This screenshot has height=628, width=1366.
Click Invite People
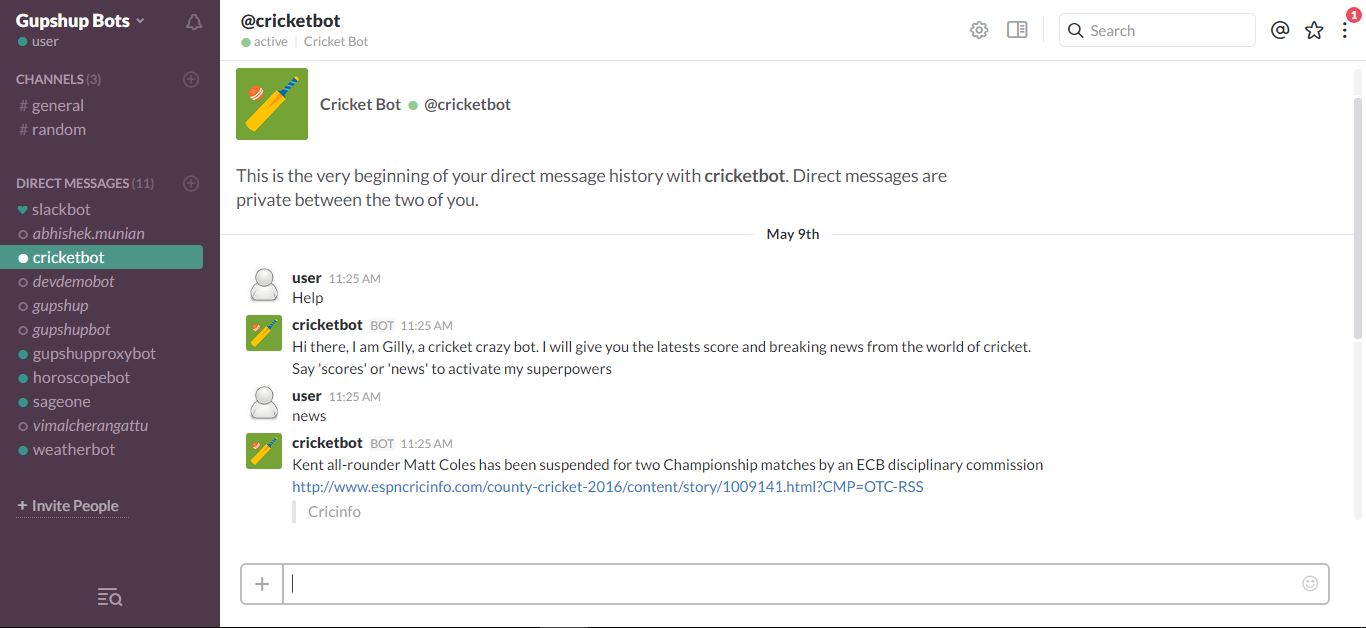pos(67,506)
